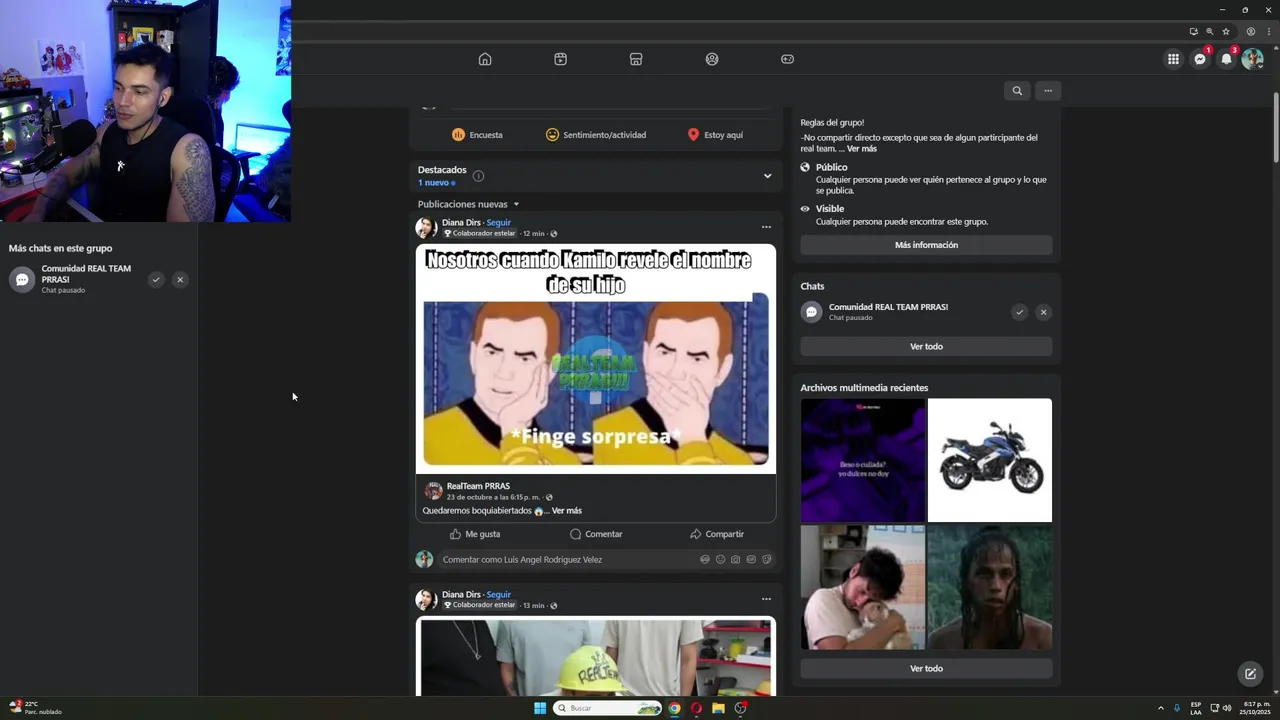The height and width of the screenshot is (720, 1280).
Task: Open the account profile picture menu
Action: [x=1252, y=59]
